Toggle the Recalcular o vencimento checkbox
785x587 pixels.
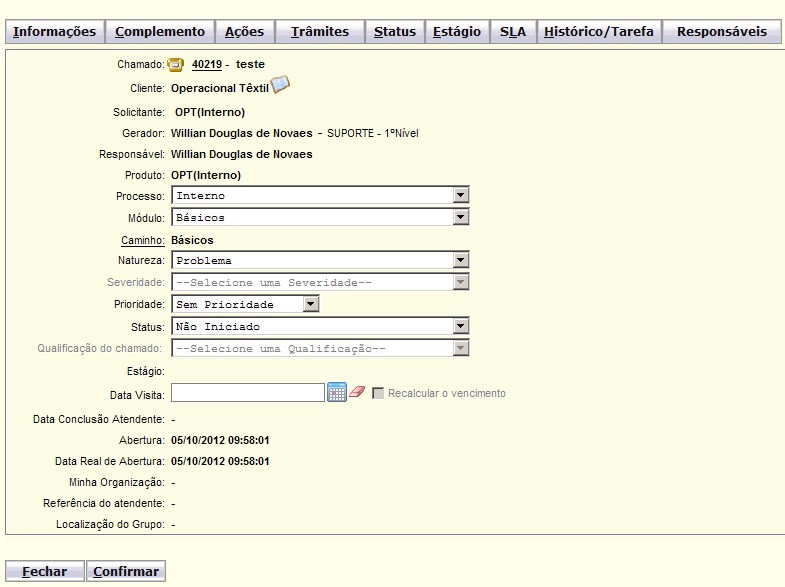click(378, 393)
